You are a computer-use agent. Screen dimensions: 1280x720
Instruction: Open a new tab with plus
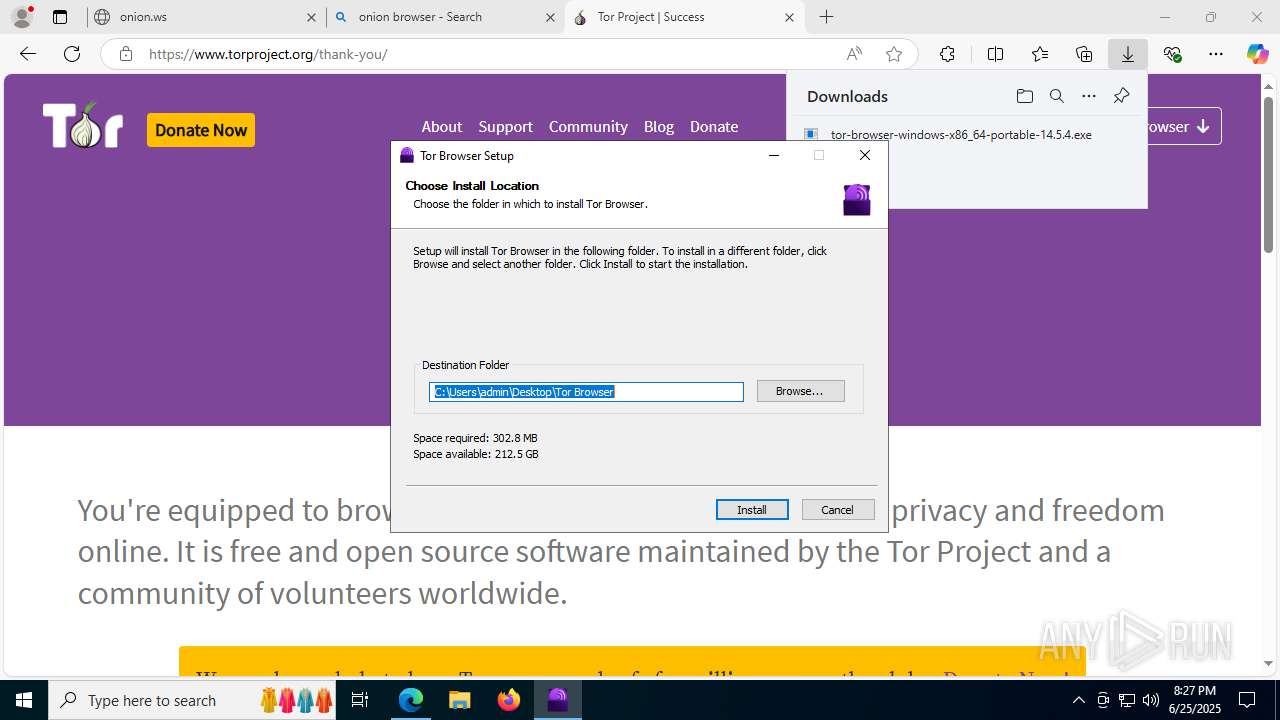point(826,17)
